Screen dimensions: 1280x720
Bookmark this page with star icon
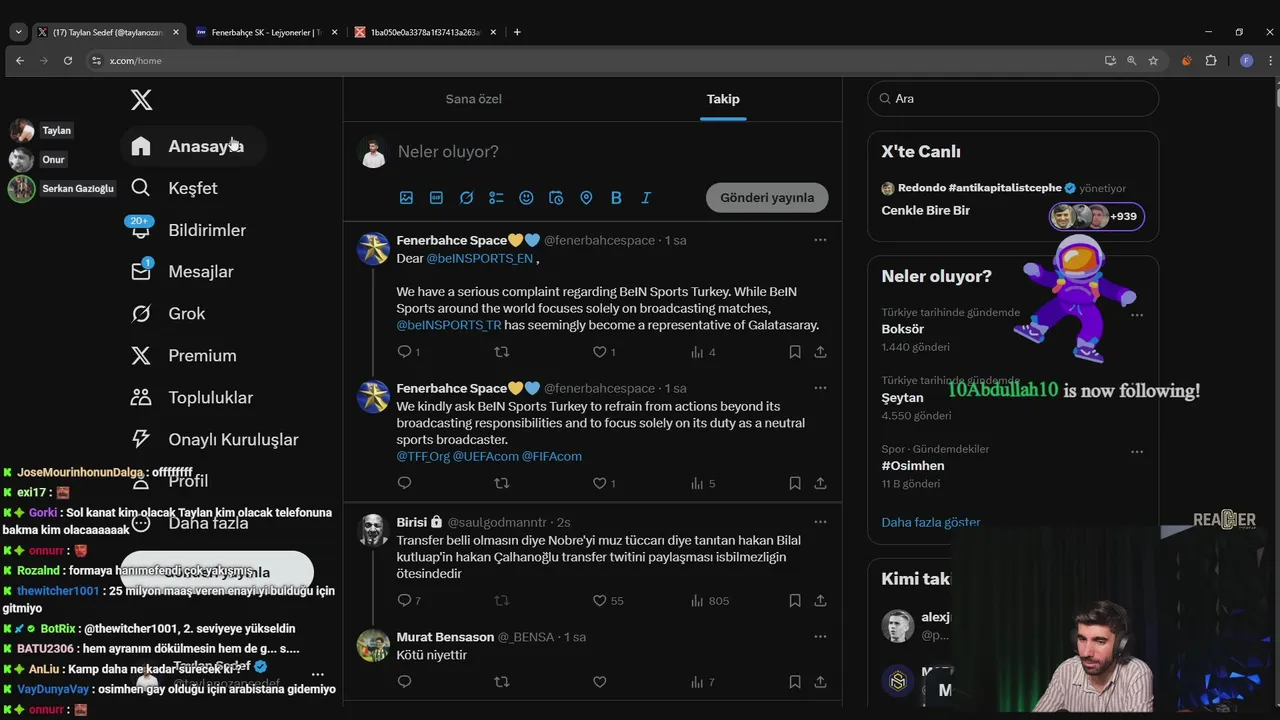pos(1154,61)
